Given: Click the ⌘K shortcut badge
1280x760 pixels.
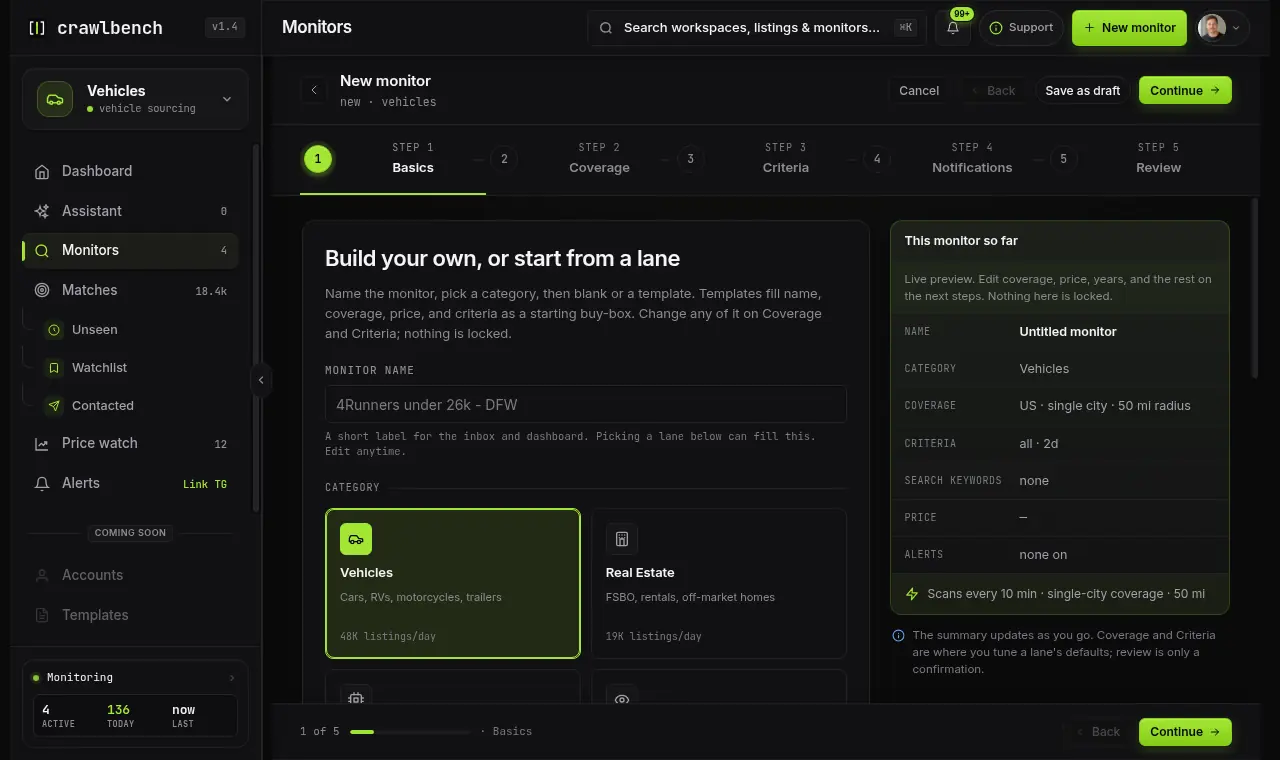Looking at the screenshot, I should (905, 28).
